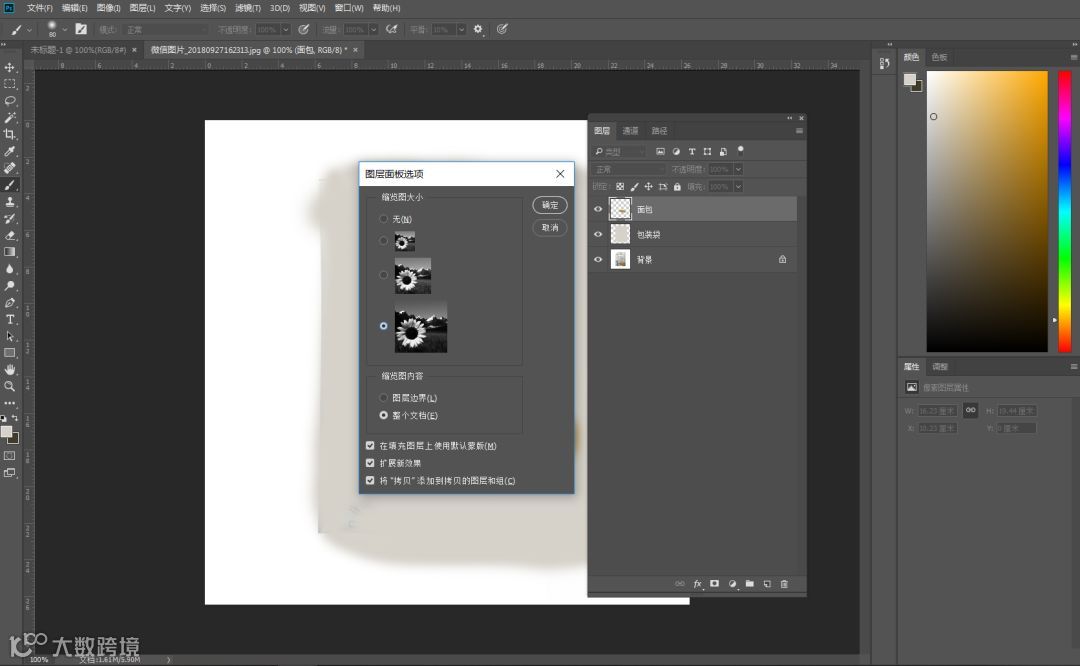
Task: Open the 图像(I) menu
Action: [108, 8]
